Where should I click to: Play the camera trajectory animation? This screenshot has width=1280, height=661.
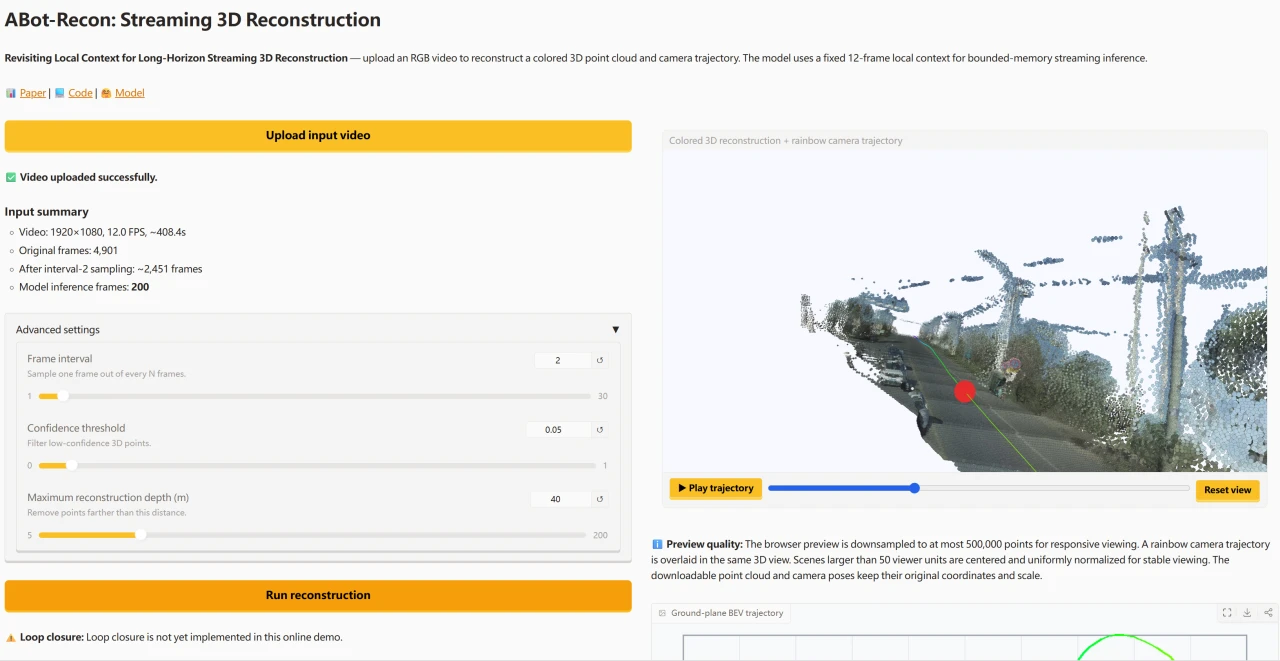tap(716, 489)
